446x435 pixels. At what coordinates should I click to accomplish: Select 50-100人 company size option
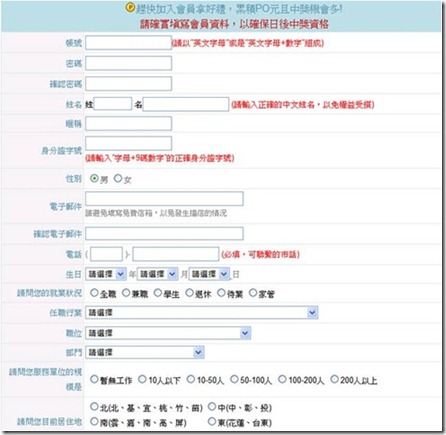234,379
